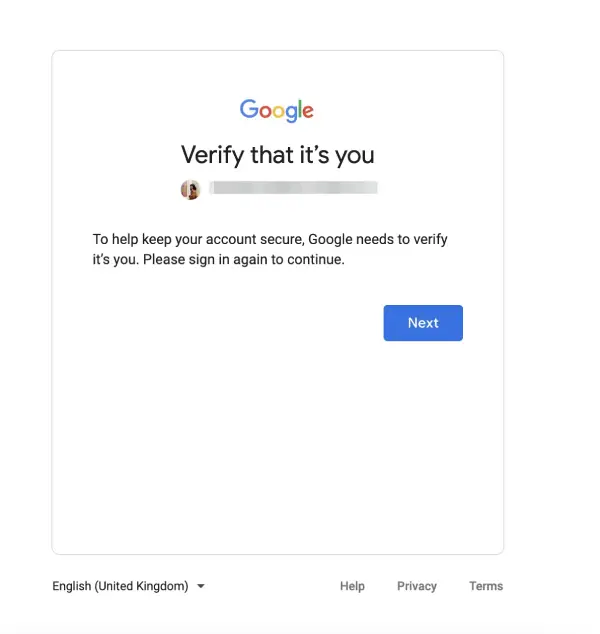600x634 pixels.
Task: Expand the English (United Kingdom) language dropdown
Action: (129, 586)
